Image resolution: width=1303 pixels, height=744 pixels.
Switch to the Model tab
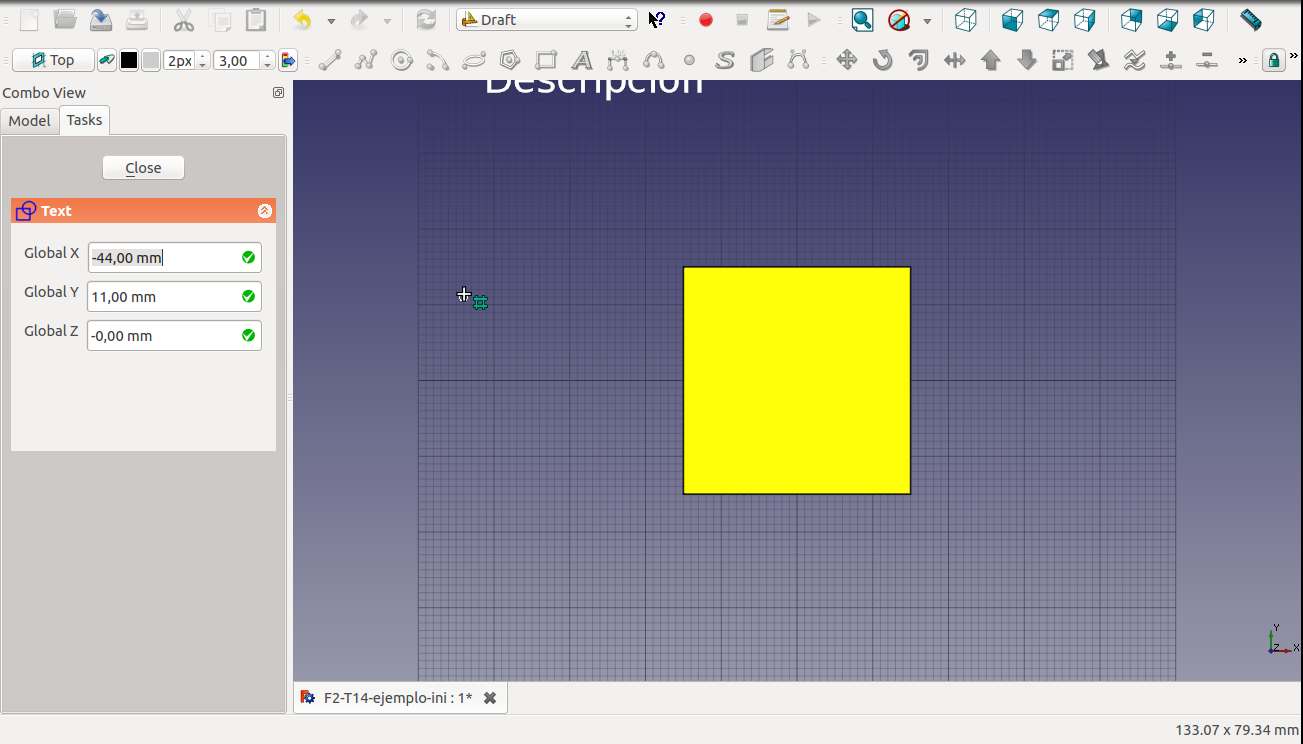click(x=30, y=121)
